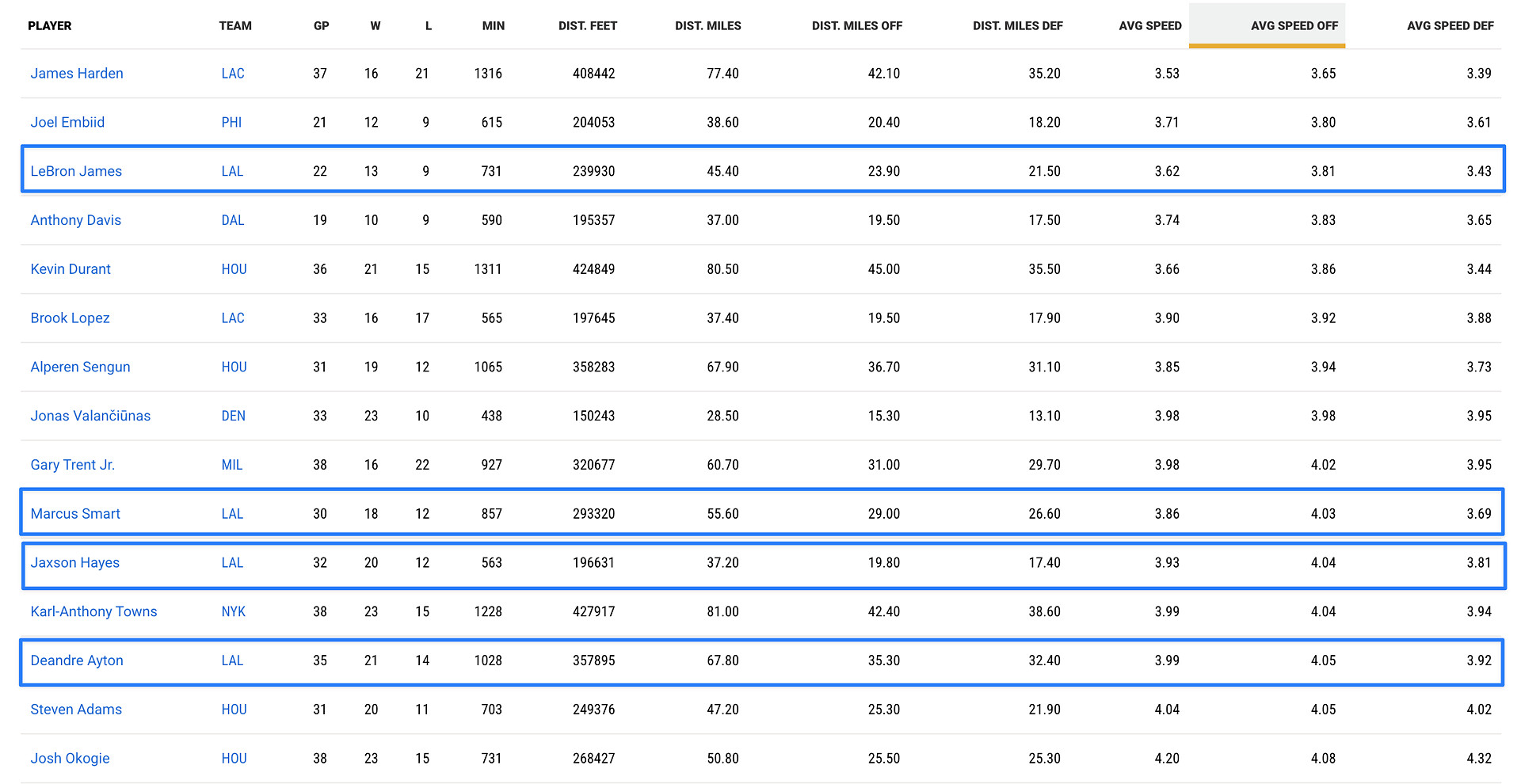Screen dimensions: 1521x784
Task: Open Deandre Ayton's player page
Action: pyautogui.click(x=77, y=661)
